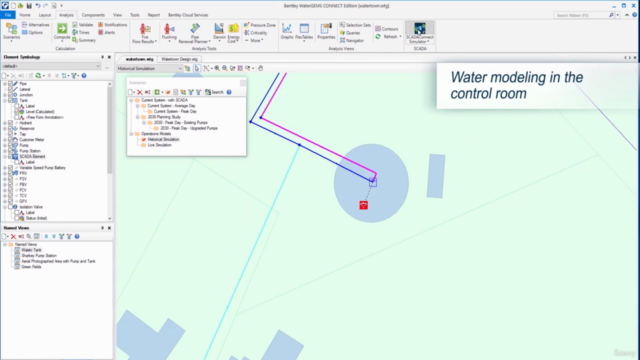Viewport: 640px width, 360px height.
Task: Click the Search button in Scenarios panel
Action: tap(214, 92)
